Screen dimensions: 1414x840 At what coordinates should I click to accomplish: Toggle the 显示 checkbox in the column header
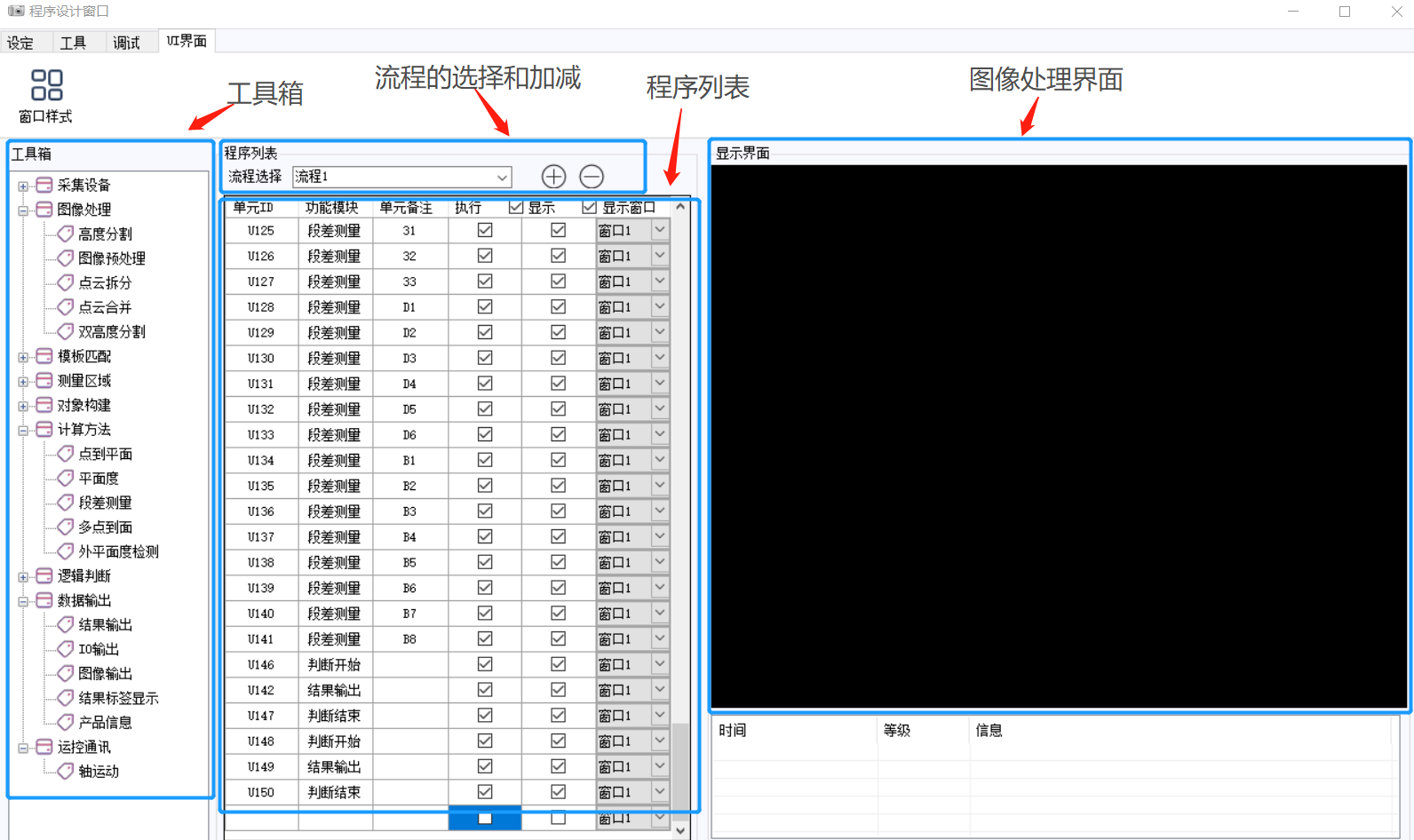point(516,208)
